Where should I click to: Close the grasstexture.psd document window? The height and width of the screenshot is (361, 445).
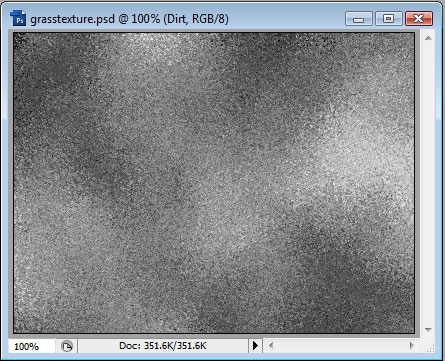coord(419,19)
